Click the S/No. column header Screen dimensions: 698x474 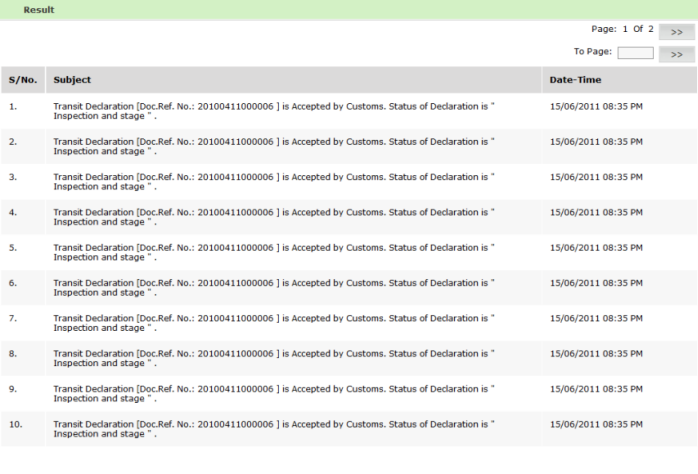tap(21, 79)
